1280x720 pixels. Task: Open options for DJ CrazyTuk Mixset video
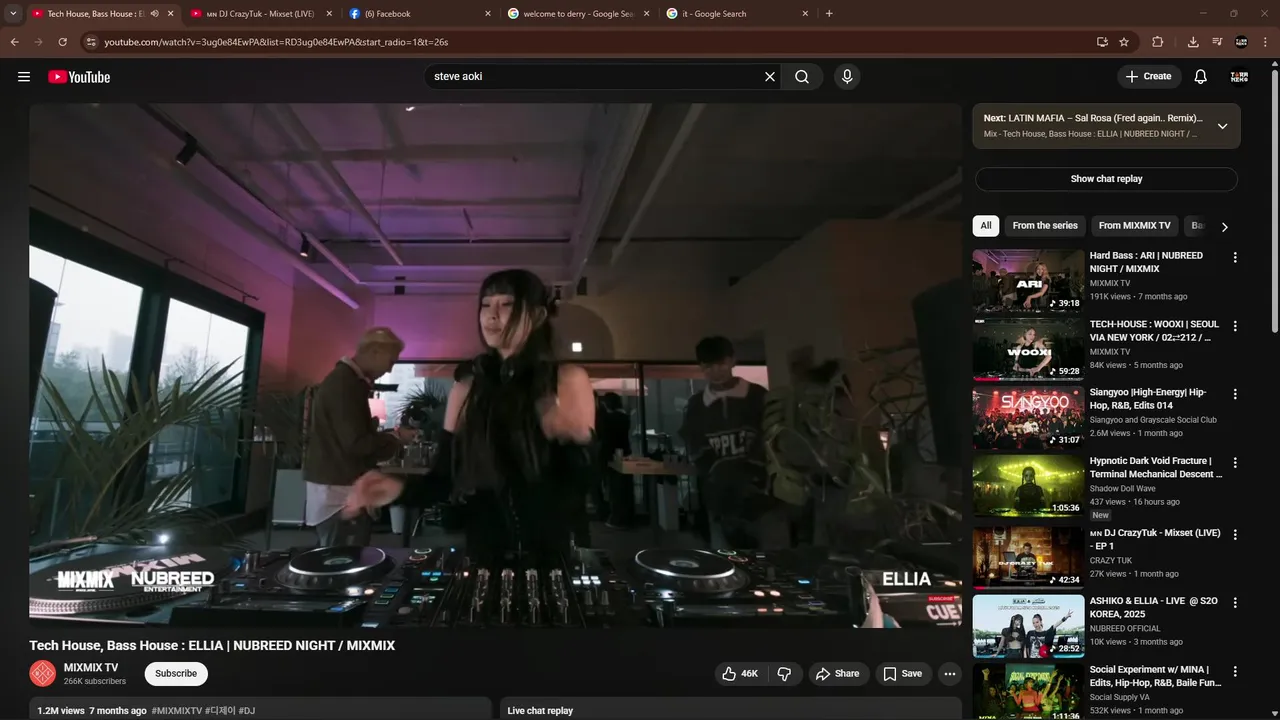1235,535
